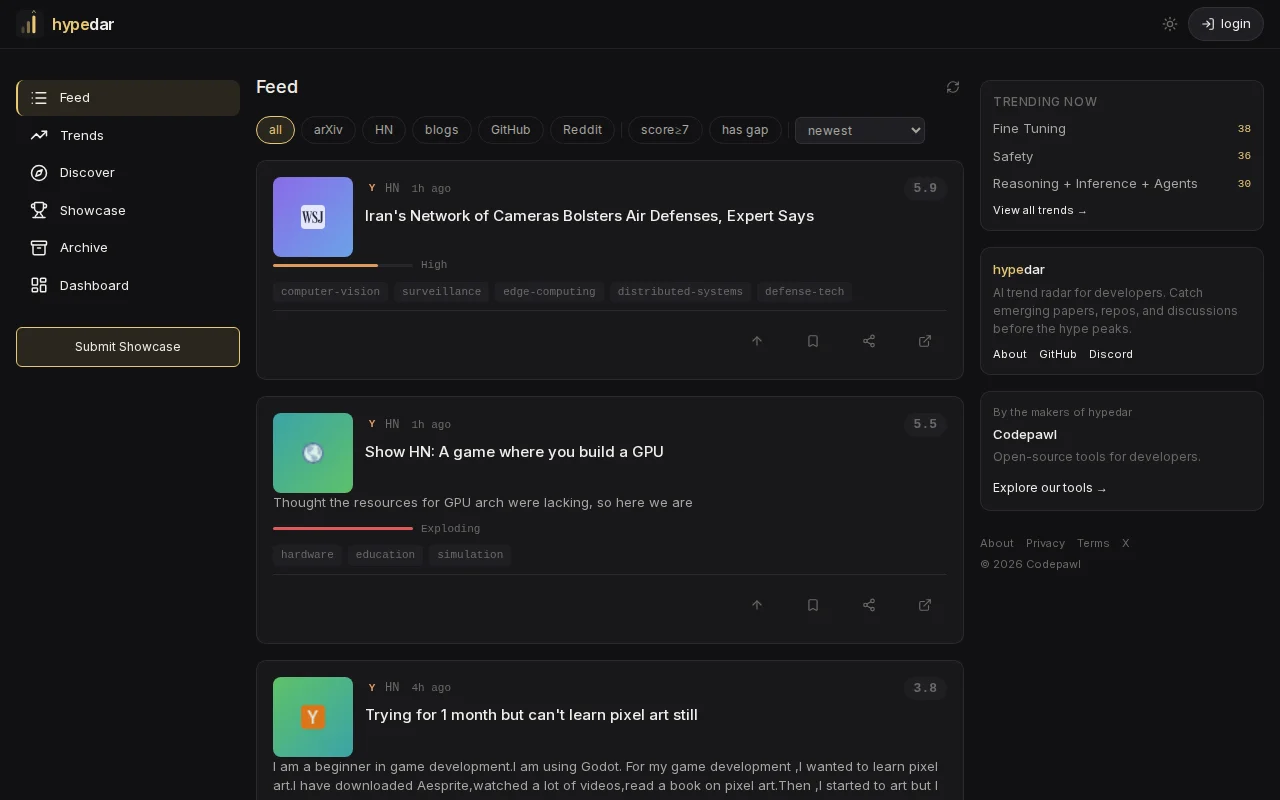Open the 'newest' sort dropdown
Screen dimensions: 1280x800
(x=860, y=130)
